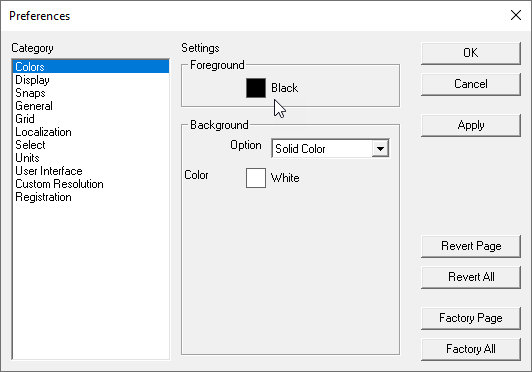532x372 pixels.
Task: Click the Factory All button
Action: click(471, 349)
